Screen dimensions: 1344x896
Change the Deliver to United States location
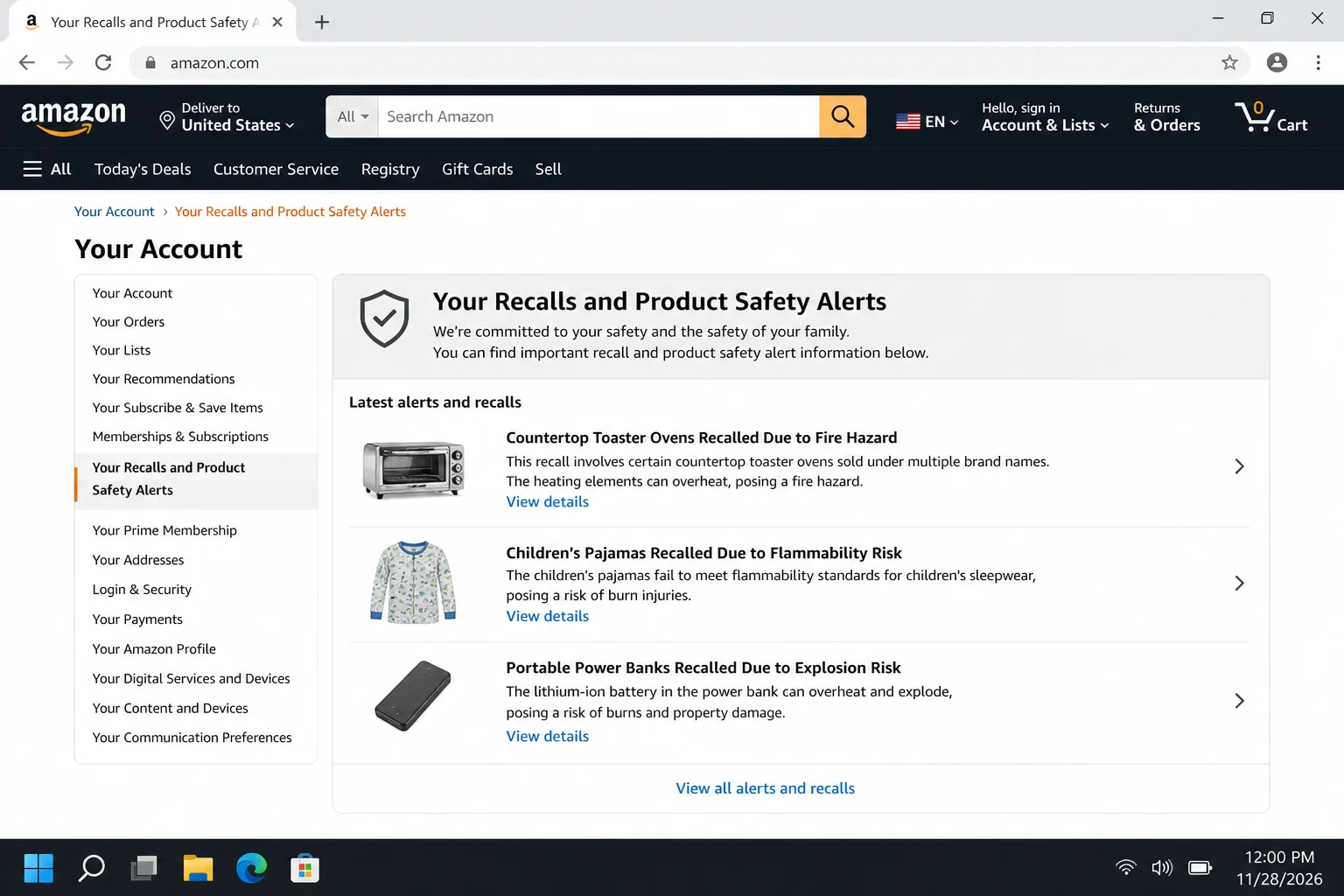coord(227,117)
